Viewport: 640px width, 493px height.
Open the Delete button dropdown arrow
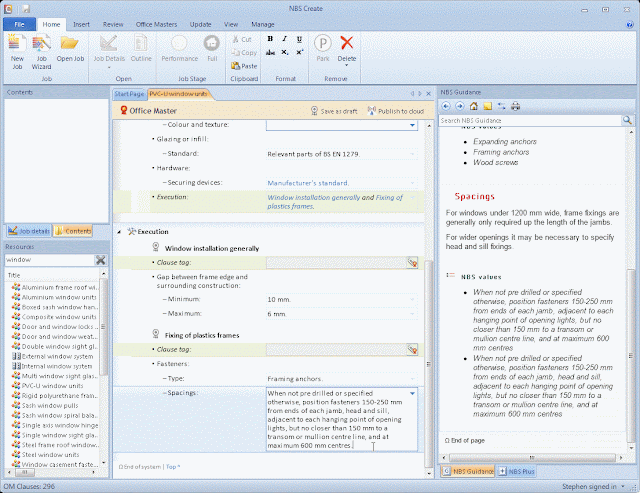tap(347, 66)
